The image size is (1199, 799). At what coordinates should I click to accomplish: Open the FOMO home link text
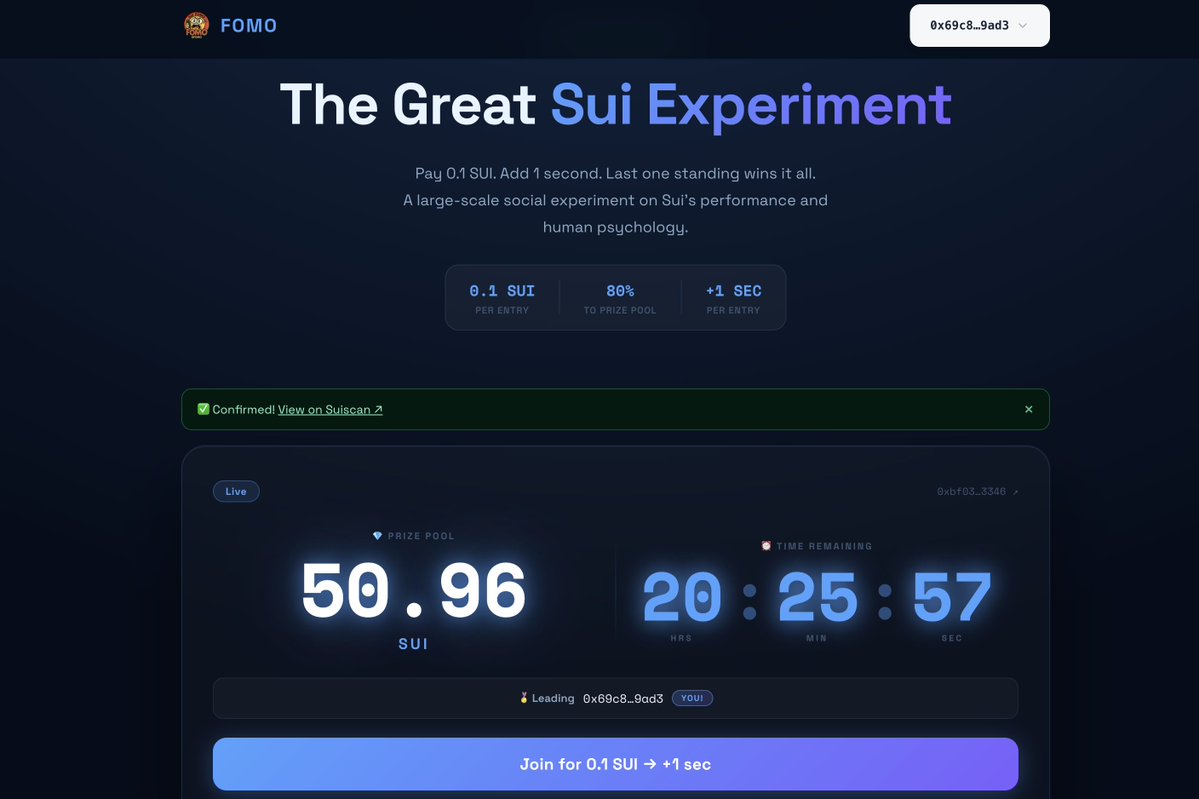pyautogui.click(x=249, y=25)
